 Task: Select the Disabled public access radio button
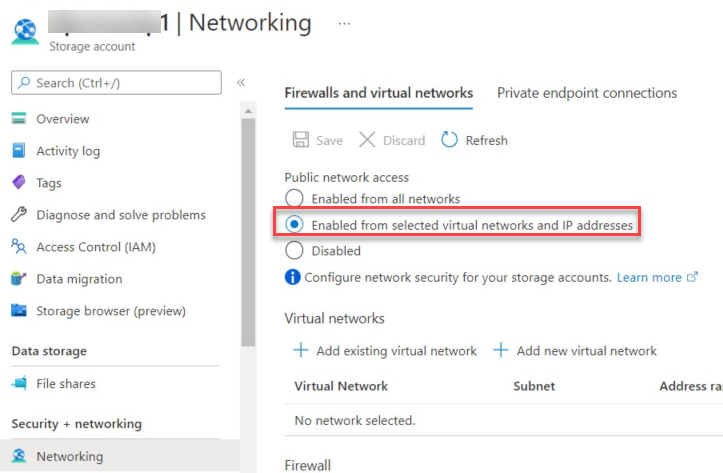point(294,251)
